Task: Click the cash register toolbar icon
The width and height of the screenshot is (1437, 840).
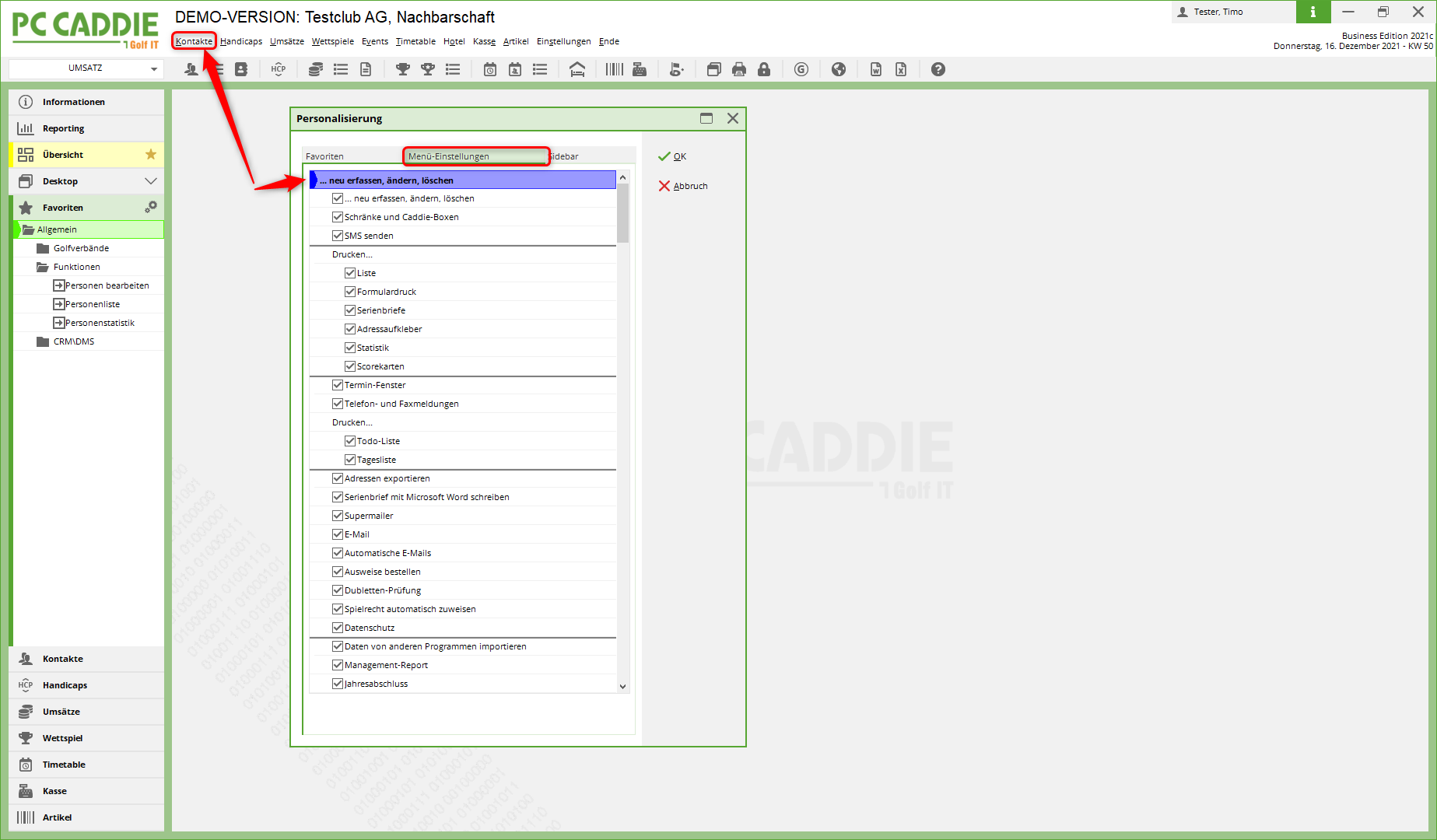Action: 640,69
